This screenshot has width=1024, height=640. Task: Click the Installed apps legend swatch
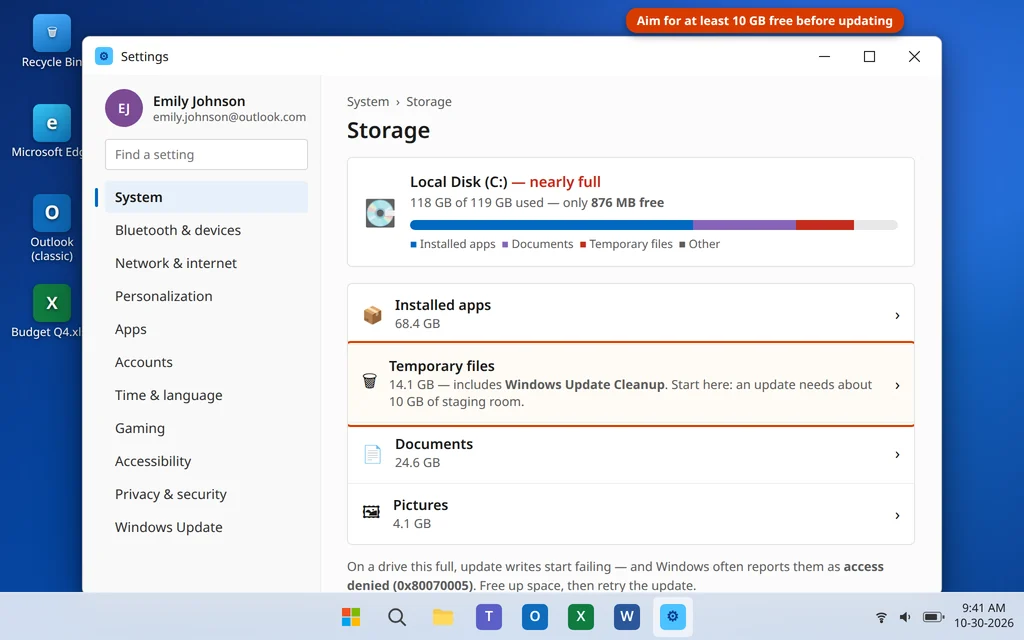point(413,245)
